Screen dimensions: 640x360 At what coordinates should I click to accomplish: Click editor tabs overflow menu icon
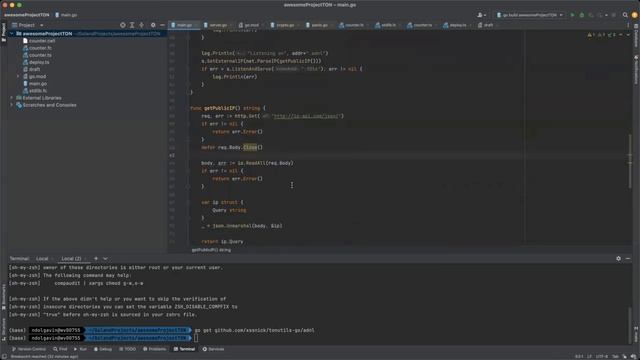click(628, 25)
